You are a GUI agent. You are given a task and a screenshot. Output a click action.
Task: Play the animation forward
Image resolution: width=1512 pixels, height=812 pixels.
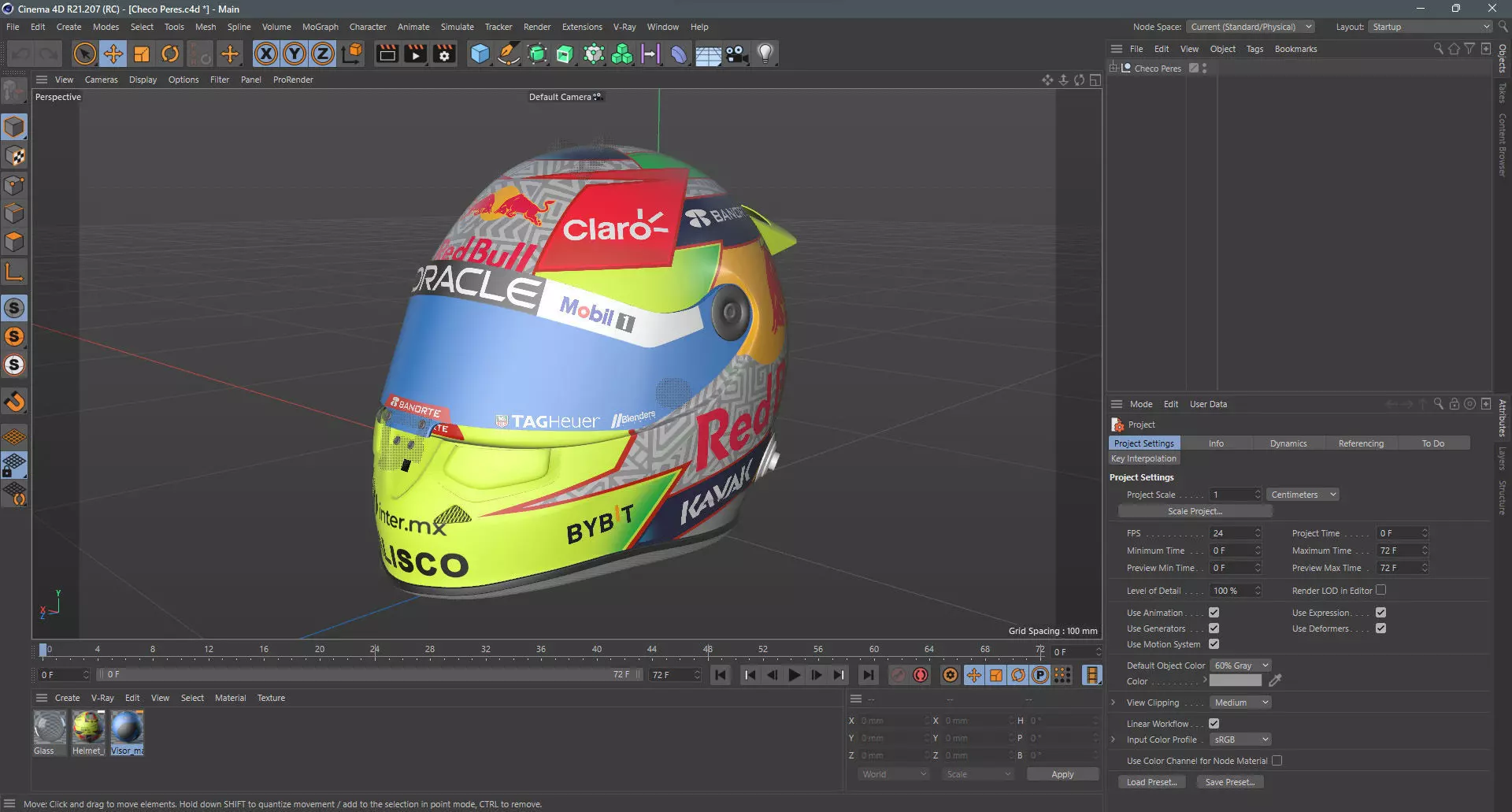coord(795,675)
